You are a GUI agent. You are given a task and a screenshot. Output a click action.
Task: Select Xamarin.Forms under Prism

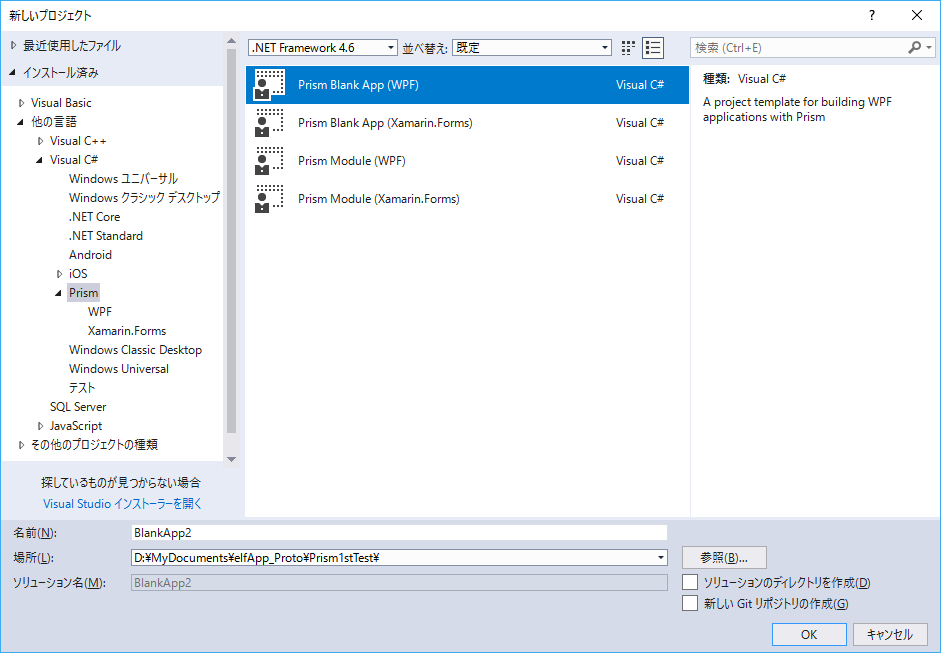tap(127, 331)
